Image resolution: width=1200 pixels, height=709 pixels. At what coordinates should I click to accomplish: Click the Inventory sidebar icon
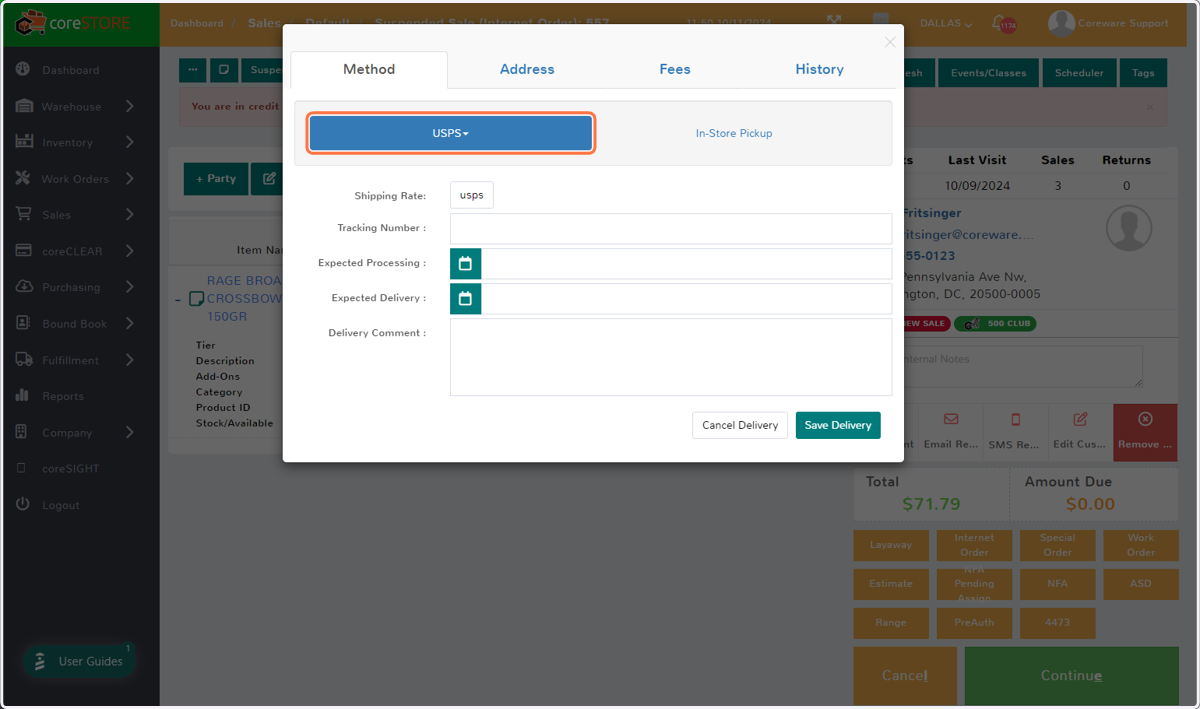(x=24, y=142)
